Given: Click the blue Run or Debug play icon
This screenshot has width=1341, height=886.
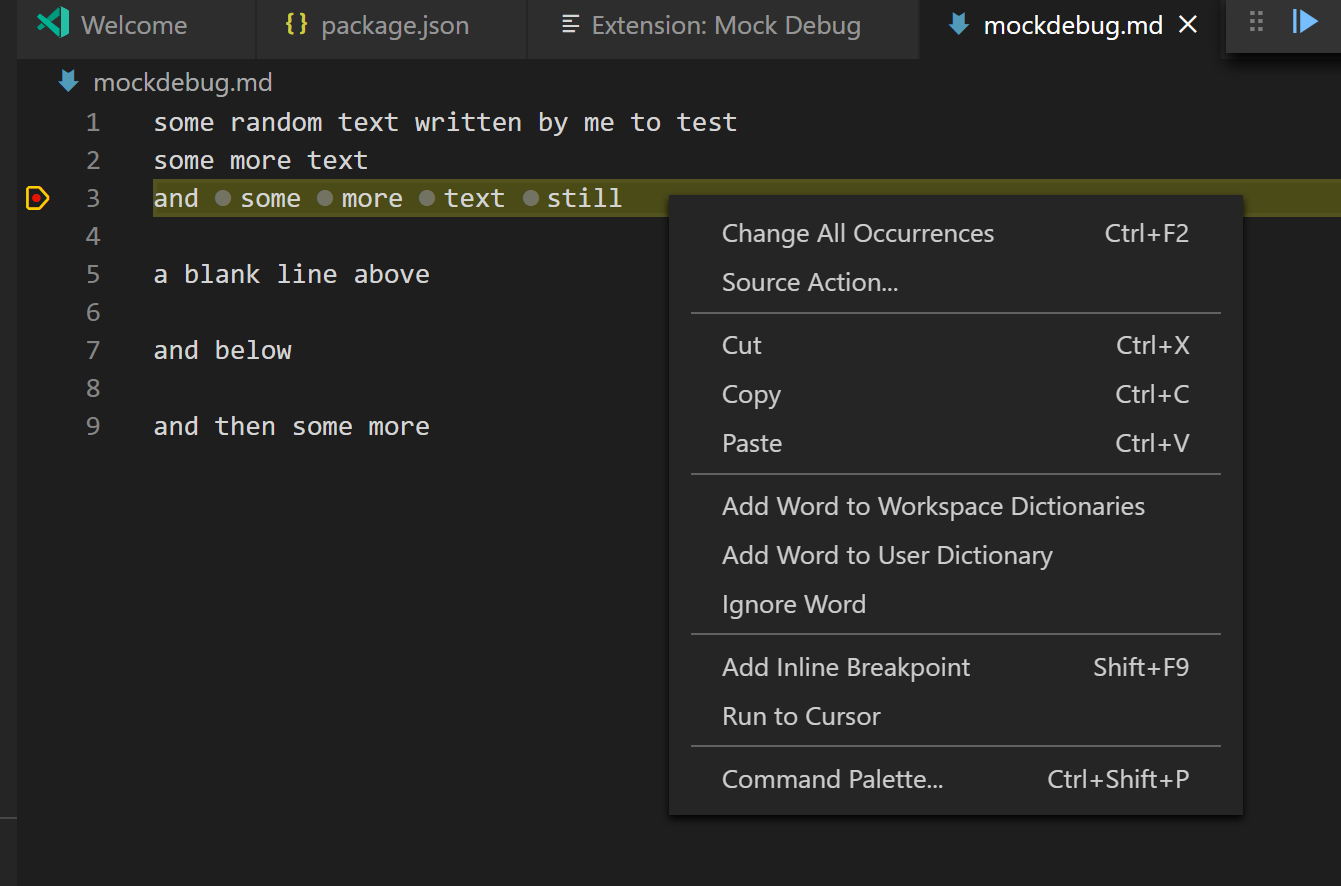Looking at the screenshot, I should click(x=1306, y=22).
